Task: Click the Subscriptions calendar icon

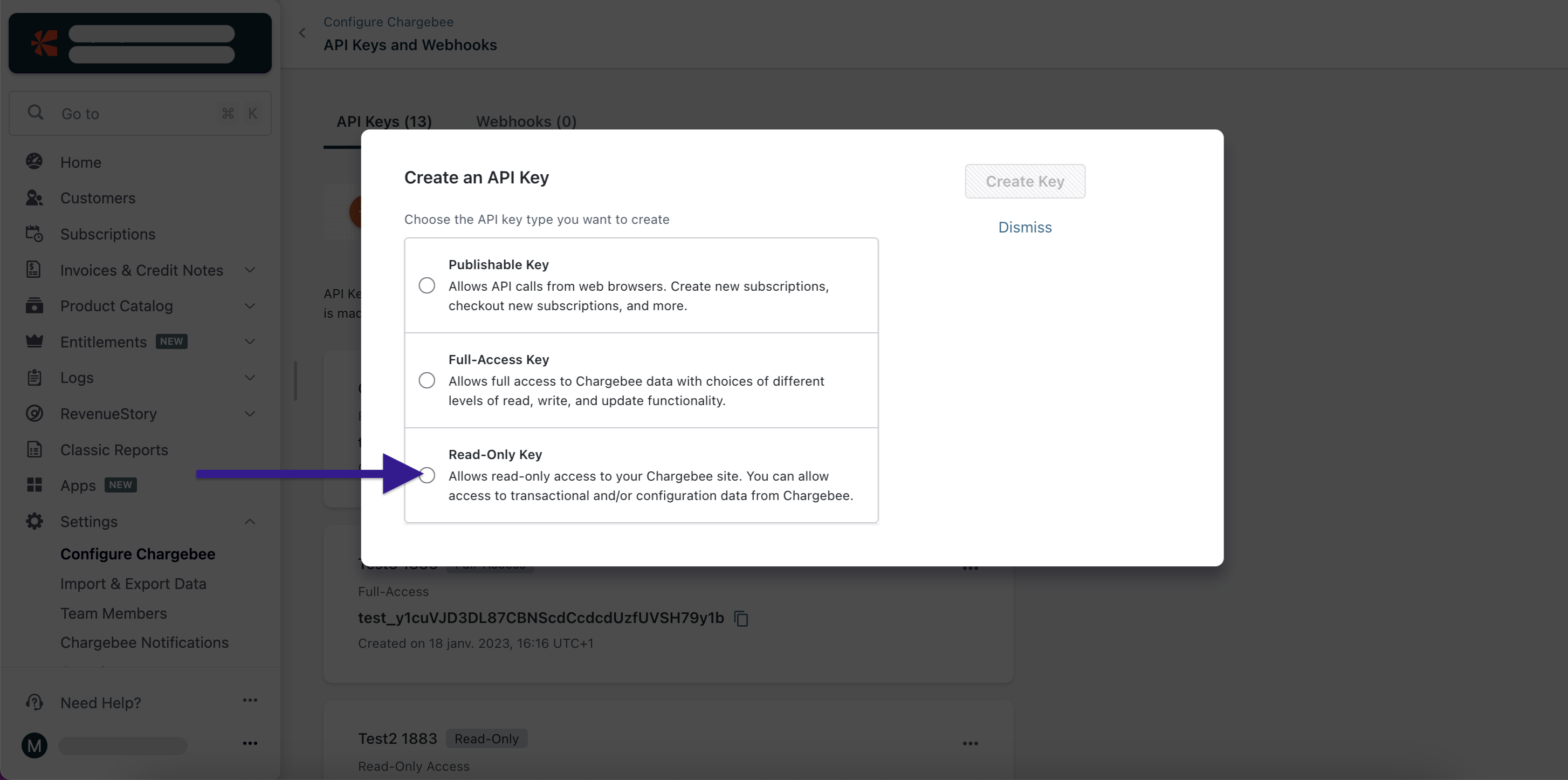Action: (x=34, y=233)
